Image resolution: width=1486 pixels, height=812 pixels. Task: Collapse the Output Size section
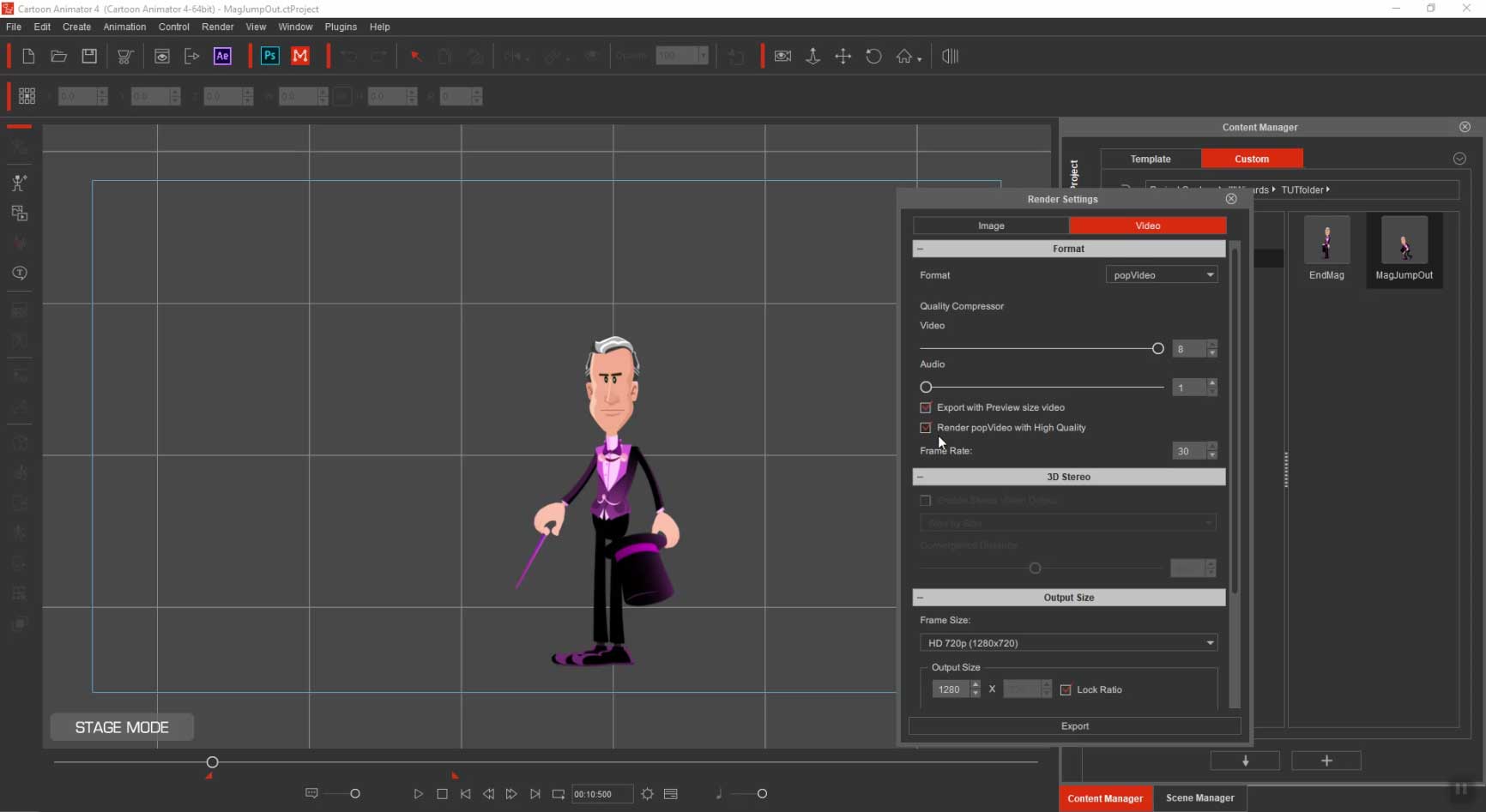click(921, 598)
